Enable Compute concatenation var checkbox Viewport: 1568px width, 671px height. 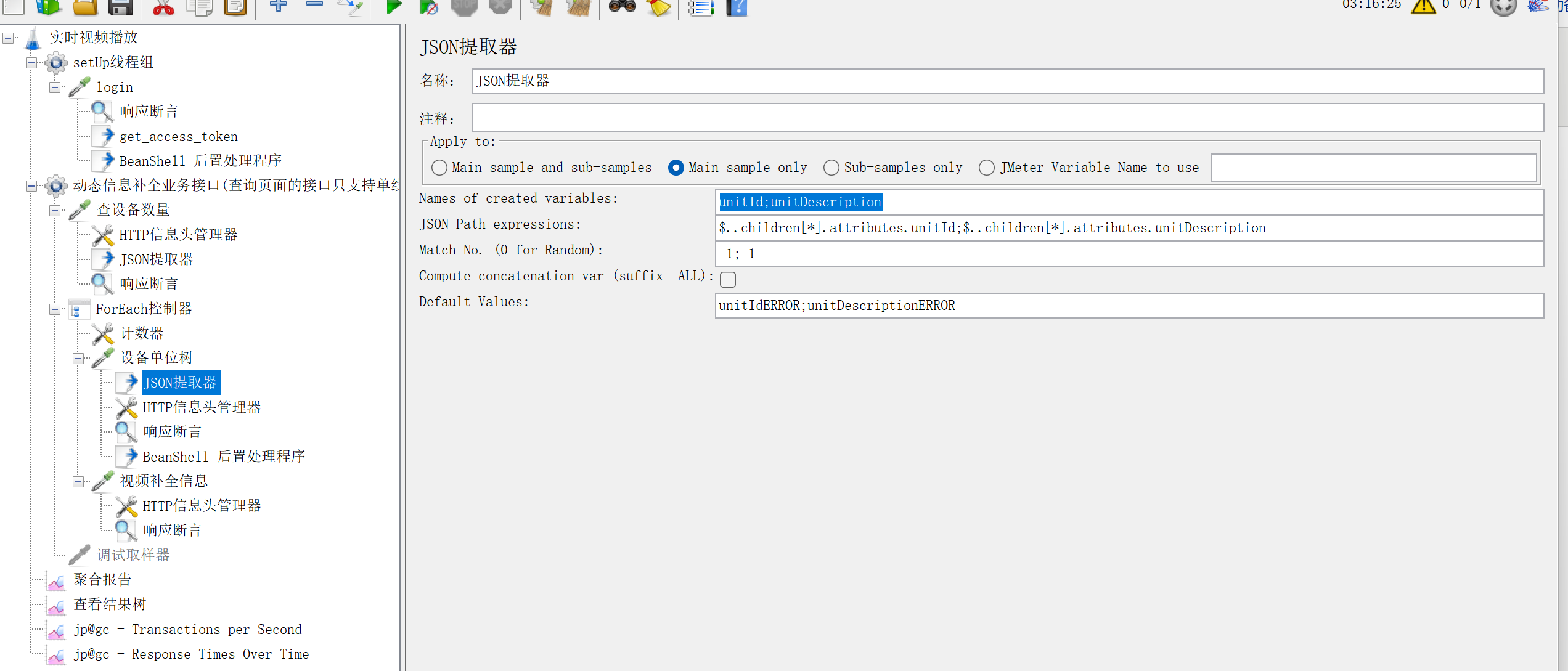[x=728, y=280]
